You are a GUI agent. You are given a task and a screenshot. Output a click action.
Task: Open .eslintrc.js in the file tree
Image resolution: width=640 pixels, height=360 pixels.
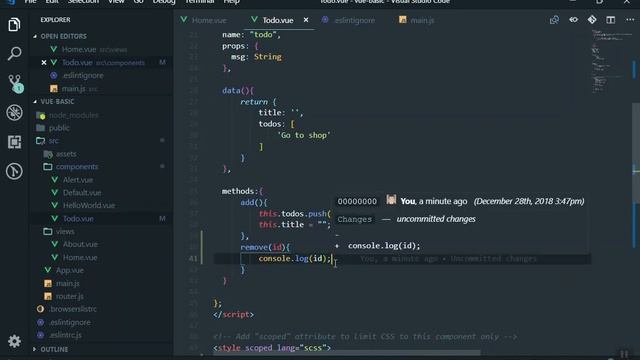(x=65, y=335)
